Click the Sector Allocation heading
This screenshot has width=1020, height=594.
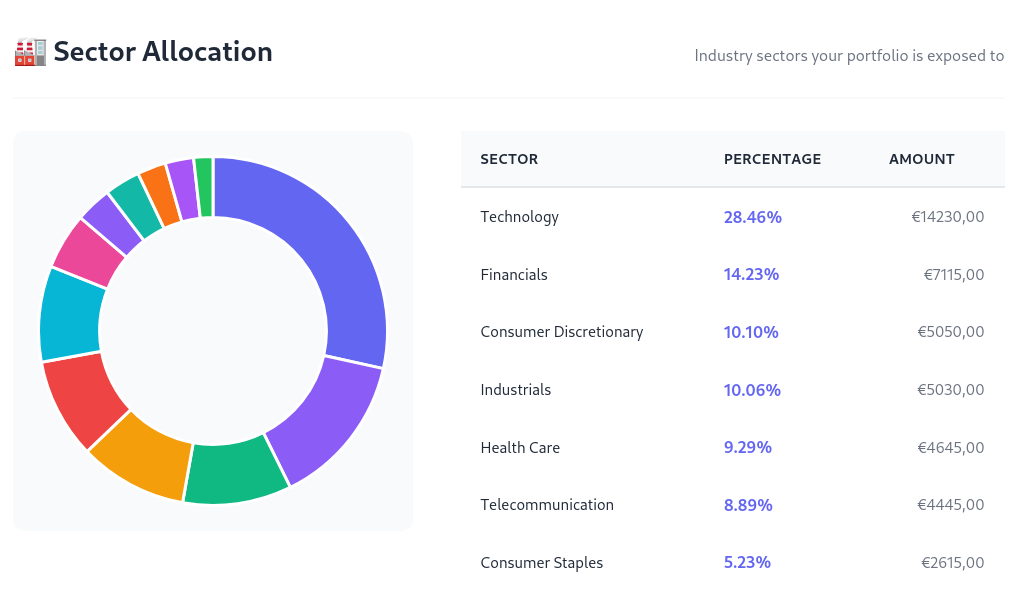pyautogui.click(x=163, y=51)
